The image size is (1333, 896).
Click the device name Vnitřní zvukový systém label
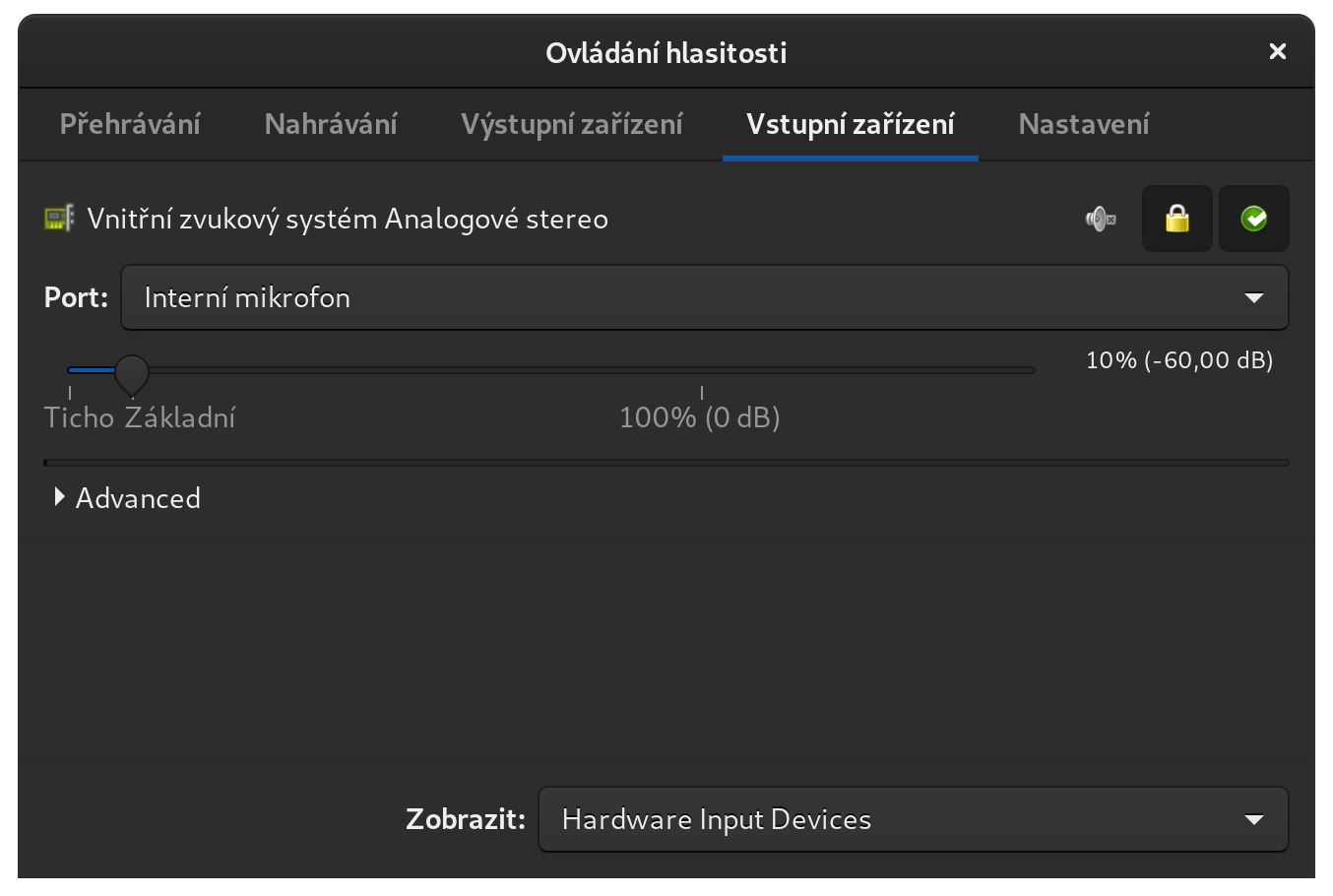(x=348, y=219)
